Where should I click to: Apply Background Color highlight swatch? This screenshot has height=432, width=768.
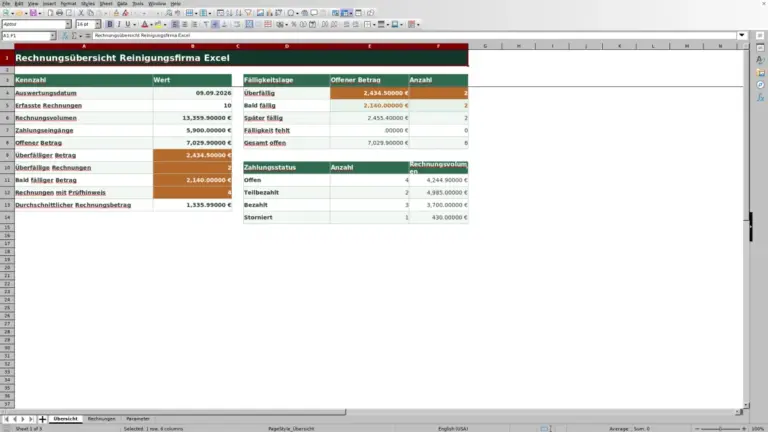pos(158,24)
